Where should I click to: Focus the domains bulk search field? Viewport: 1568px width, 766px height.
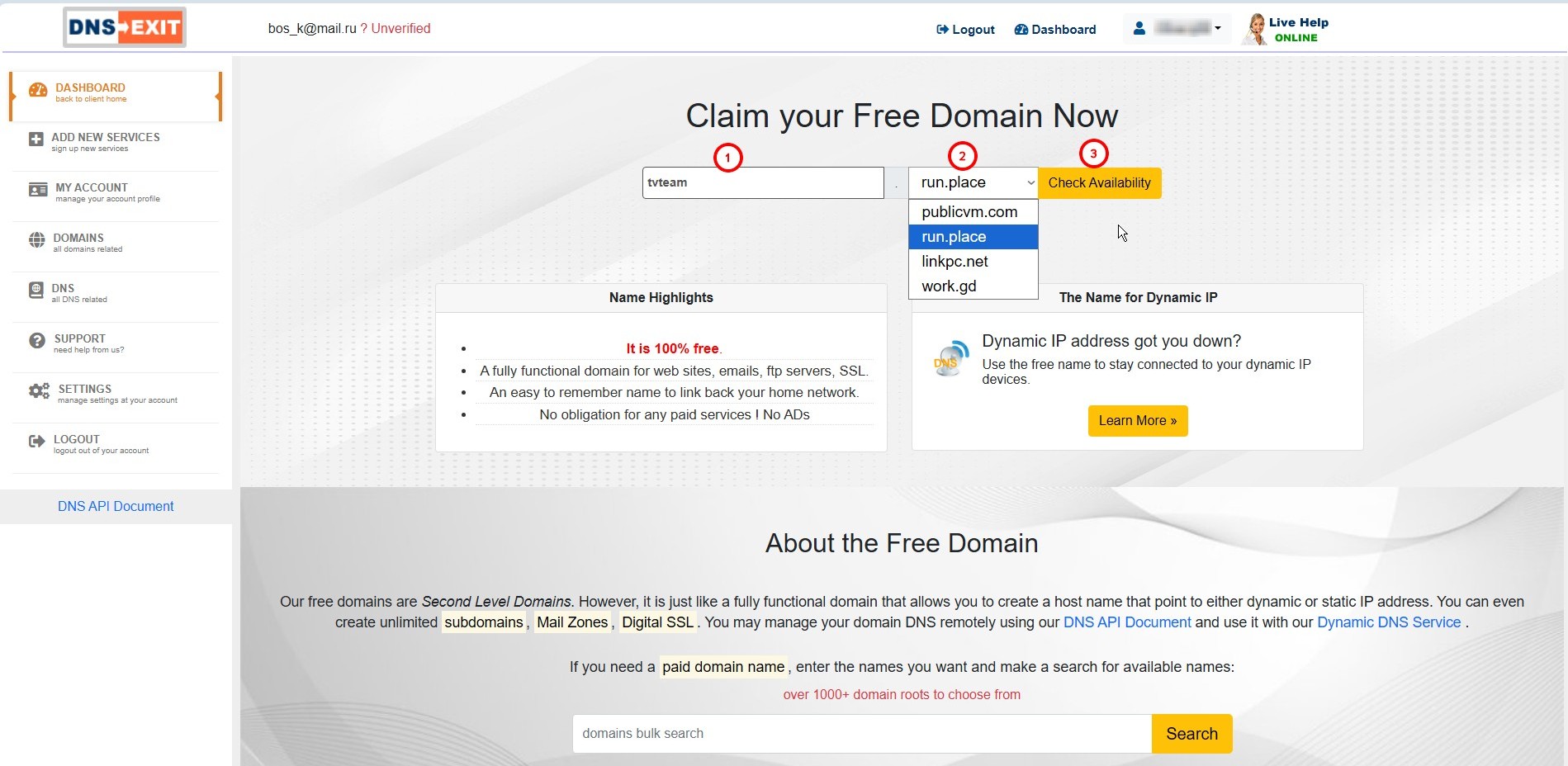pyautogui.click(x=861, y=734)
